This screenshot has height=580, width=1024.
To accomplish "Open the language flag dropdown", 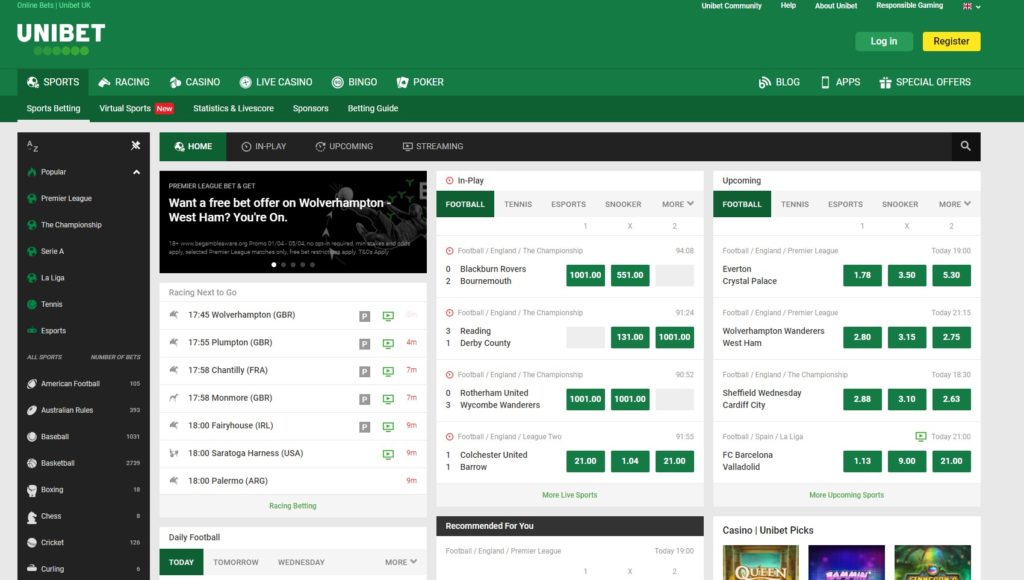I will click(x=971, y=6).
